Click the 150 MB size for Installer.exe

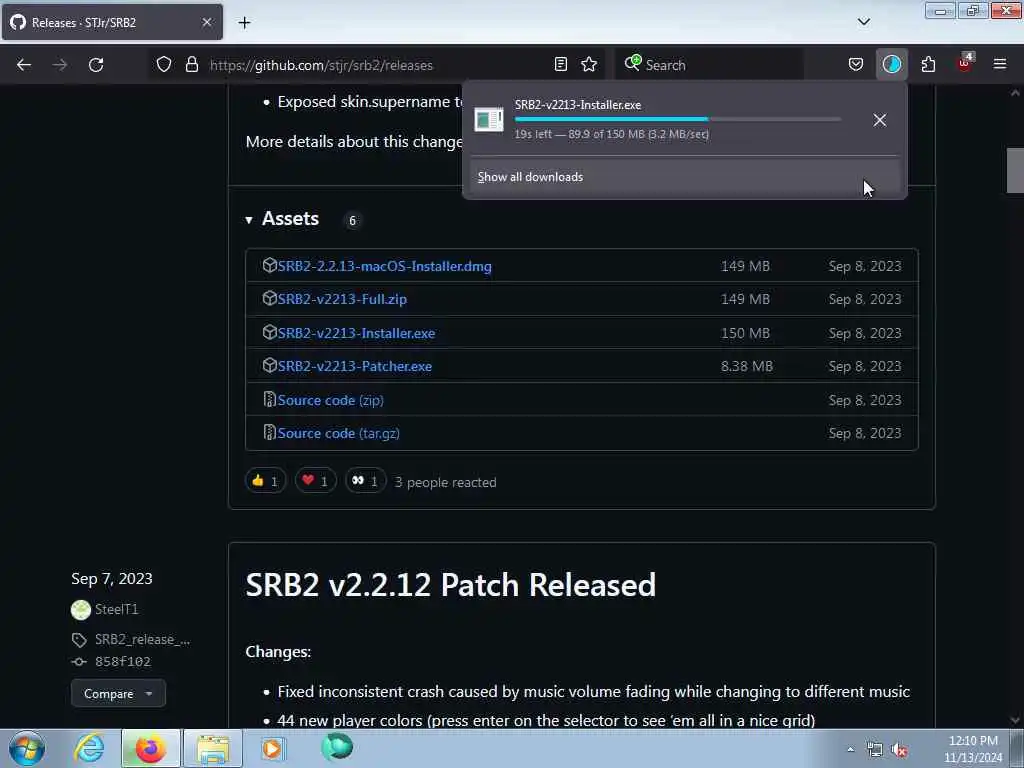(x=745, y=333)
